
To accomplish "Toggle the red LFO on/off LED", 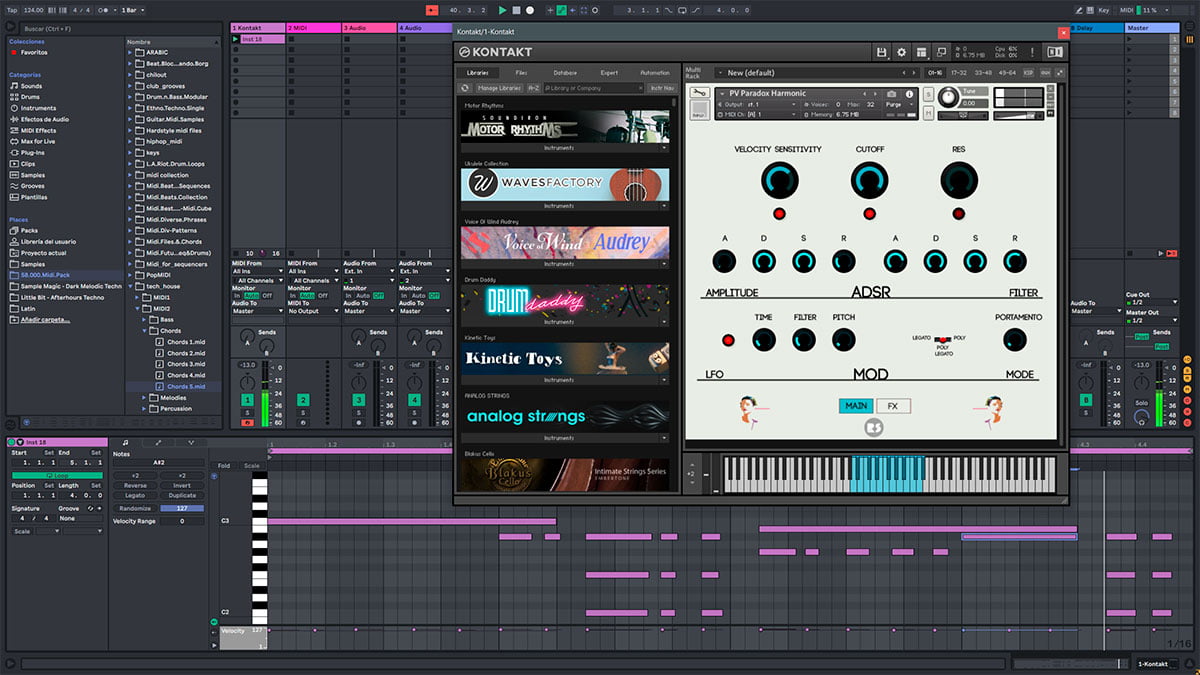I will coord(727,341).
